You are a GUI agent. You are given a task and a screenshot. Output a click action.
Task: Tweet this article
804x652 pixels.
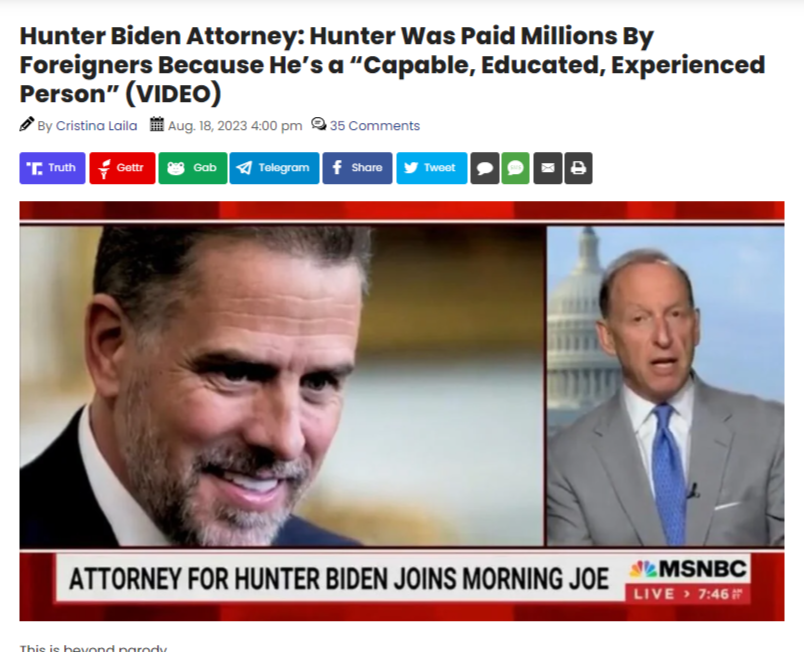pos(432,168)
